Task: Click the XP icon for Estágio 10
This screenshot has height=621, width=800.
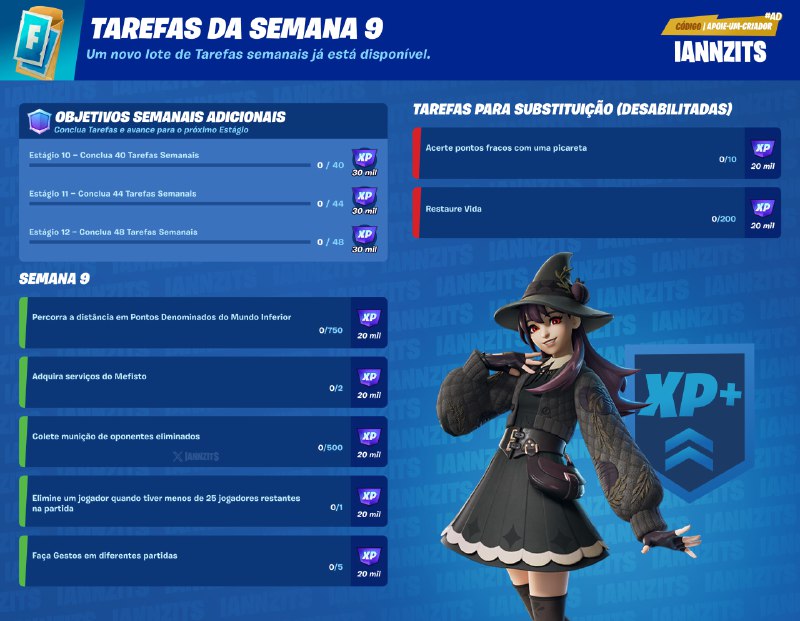Action: (x=364, y=158)
